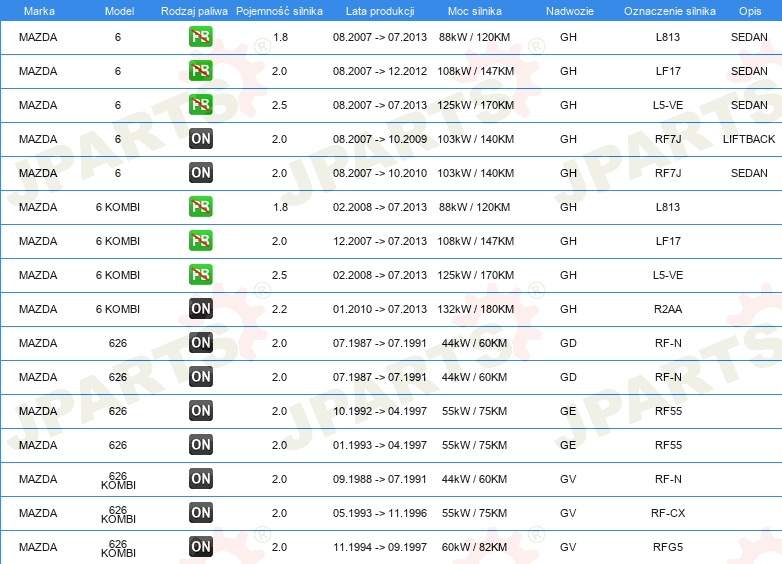Click 626 KOMBI model in RF-CX row
Screen dimensions: 782x564
tap(118, 514)
